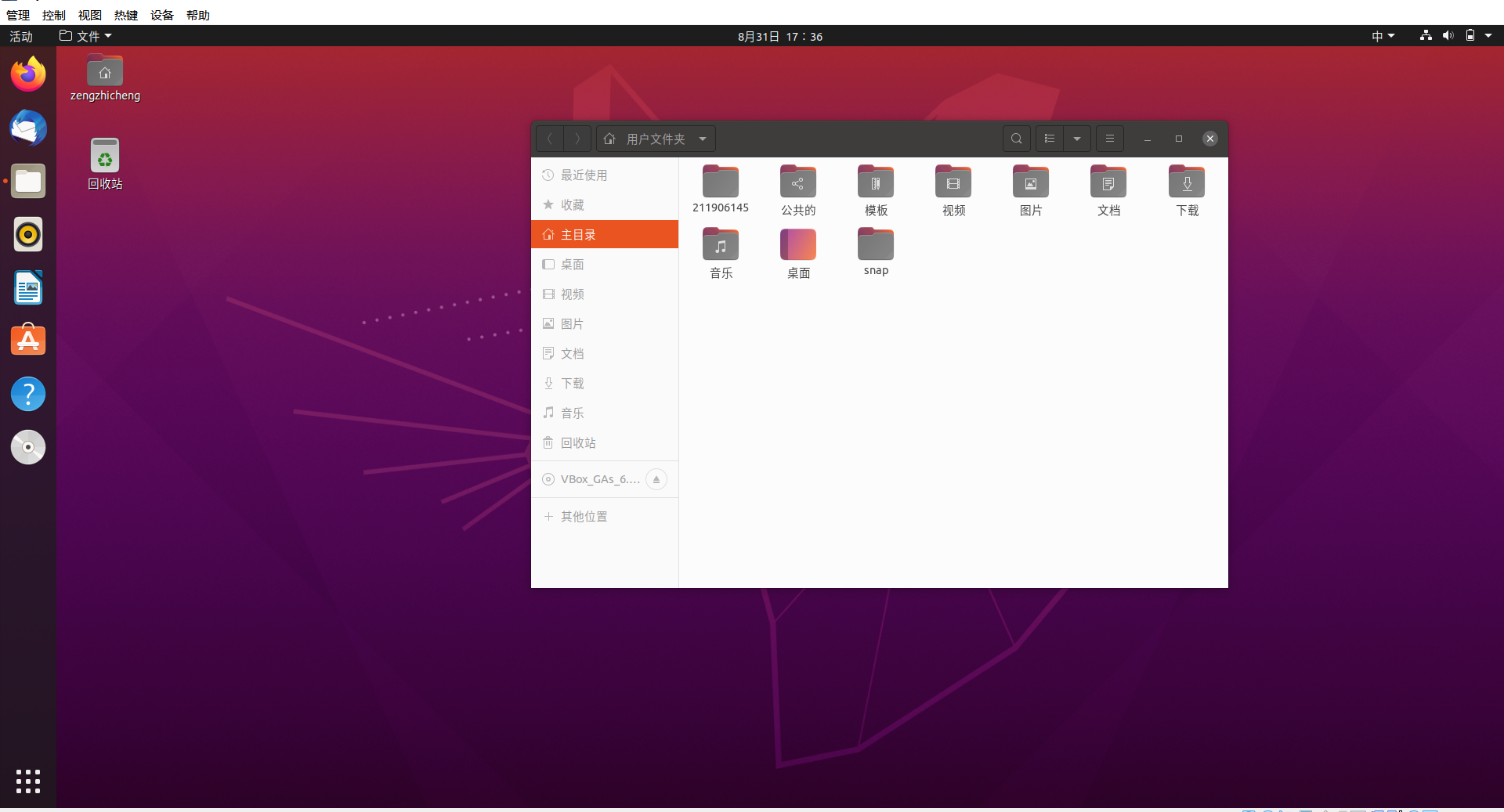The width and height of the screenshot is (1504, 812).
Task: Open 回收站 in sidebar
Action: point(605,443)
